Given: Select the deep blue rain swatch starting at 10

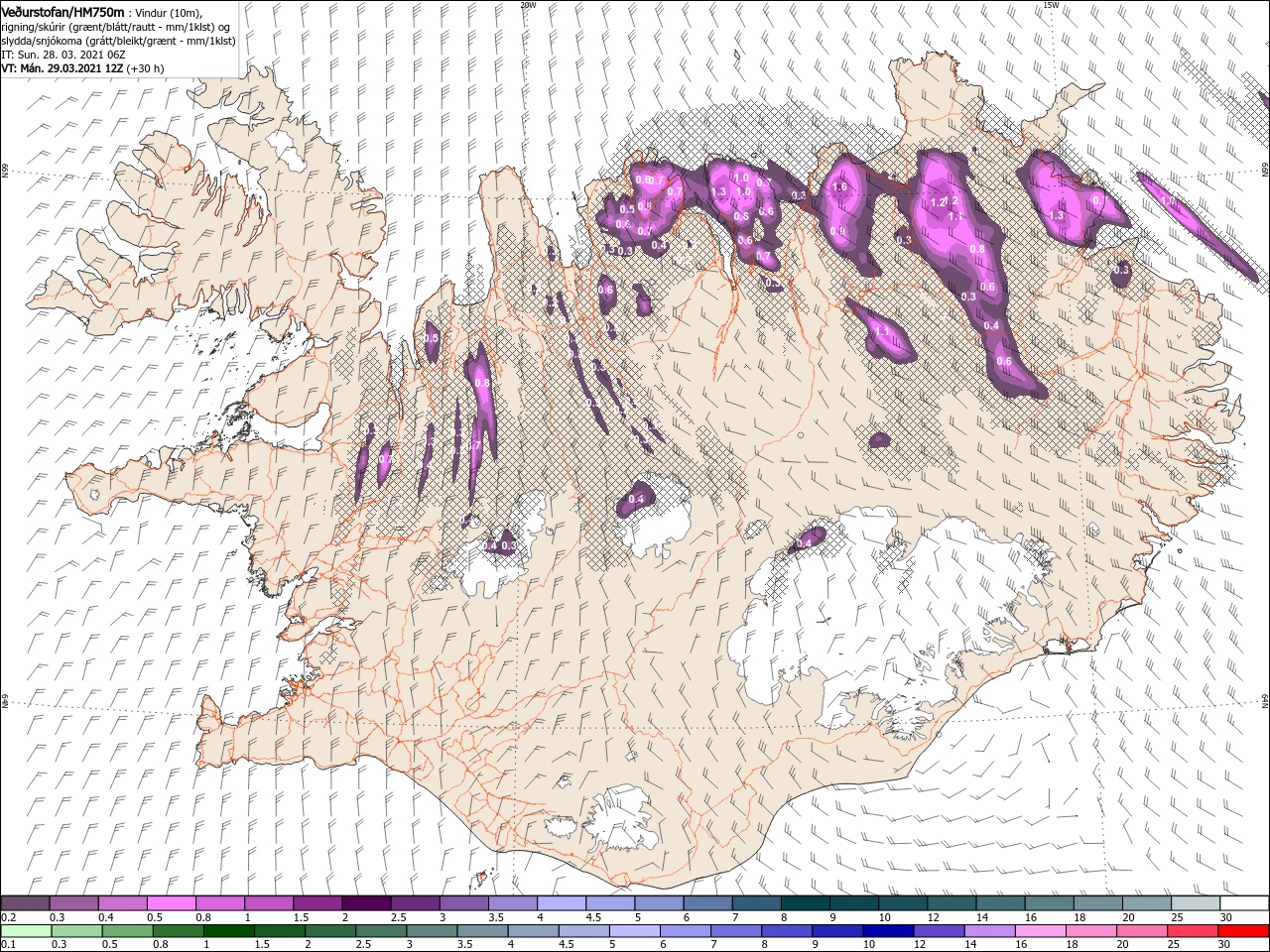Looking at the screenshot, I should (888, 931).
